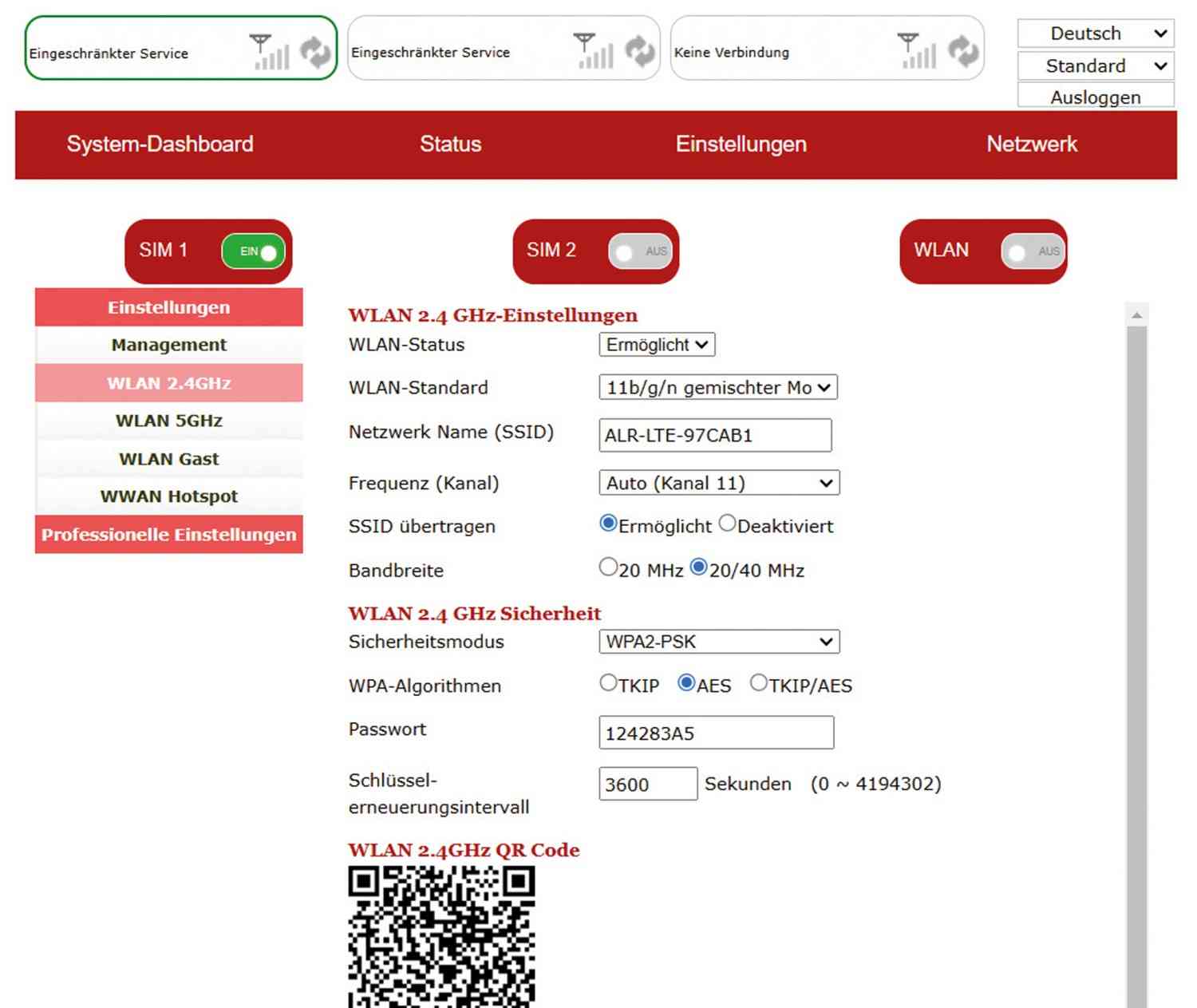Click the WLAN 2.4 GHz Sicherheit heading
Screen dimensions: 1197x1008
[x=475, y=613]
